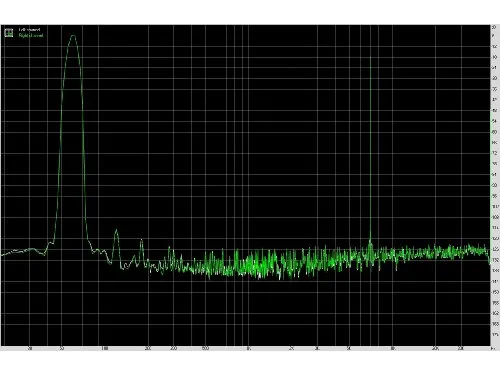Click the 20k frequency axis label
The image size is (500, 375).
tap(436, 349)
